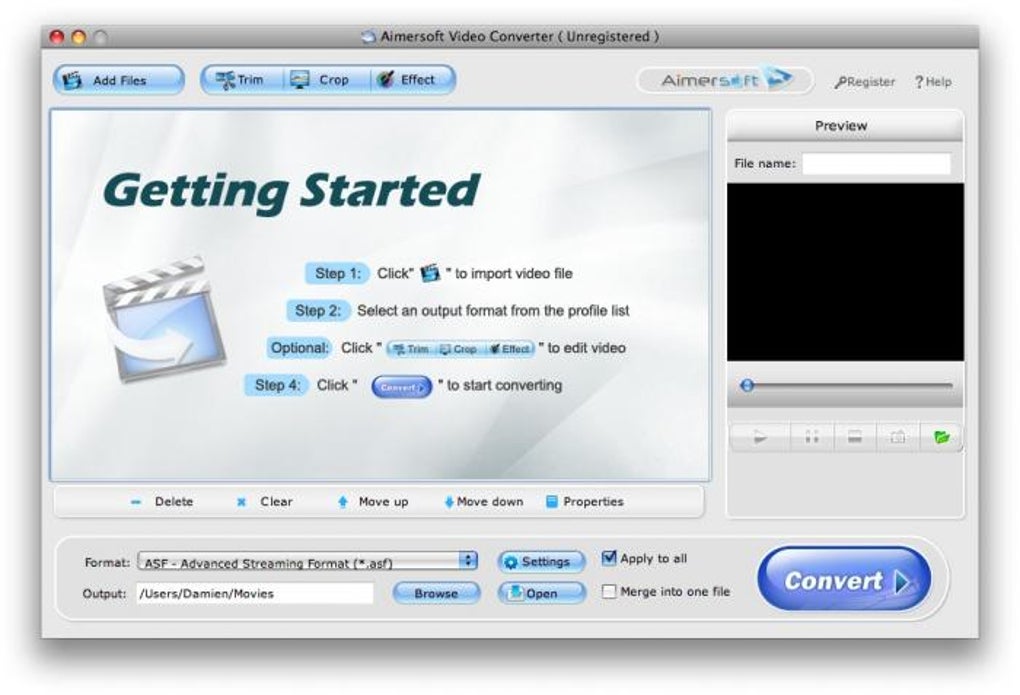Image resolution: width=1020 pixels, height=695 pixels.
Task: Open the format Settings
Action: [541, 562]
